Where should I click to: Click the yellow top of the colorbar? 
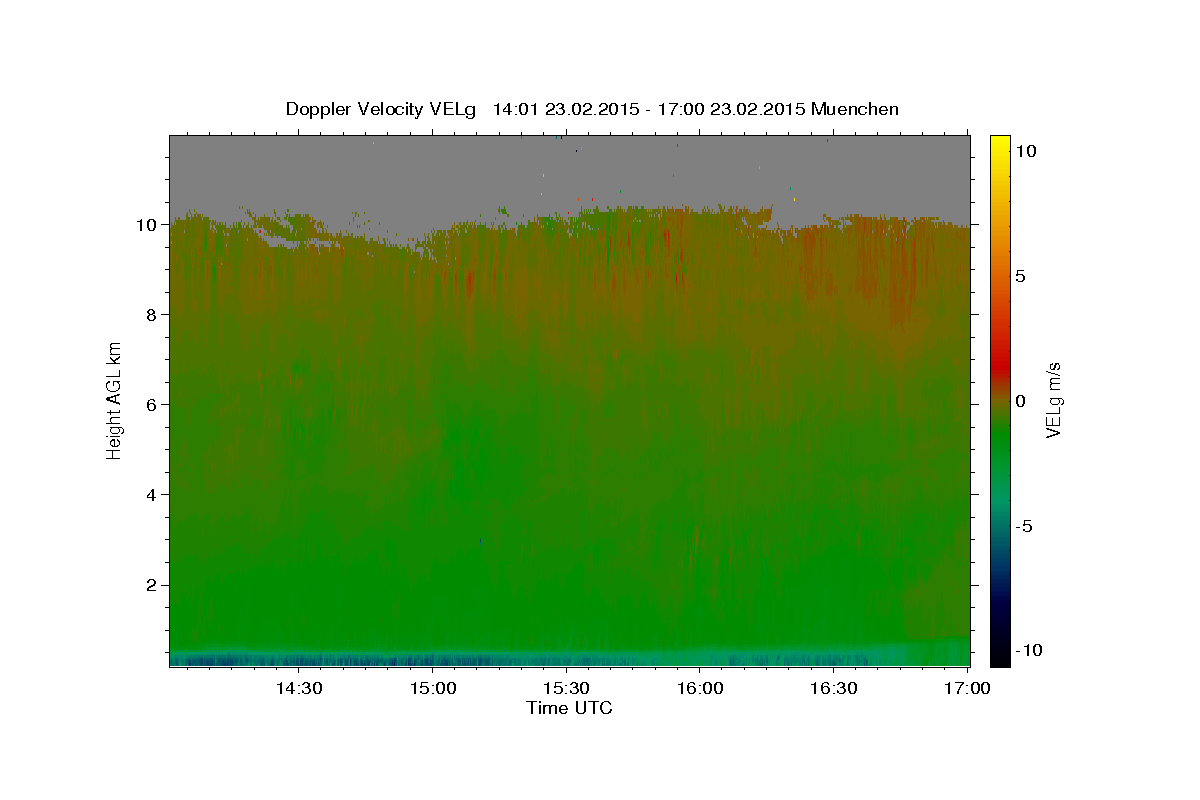1000,145
